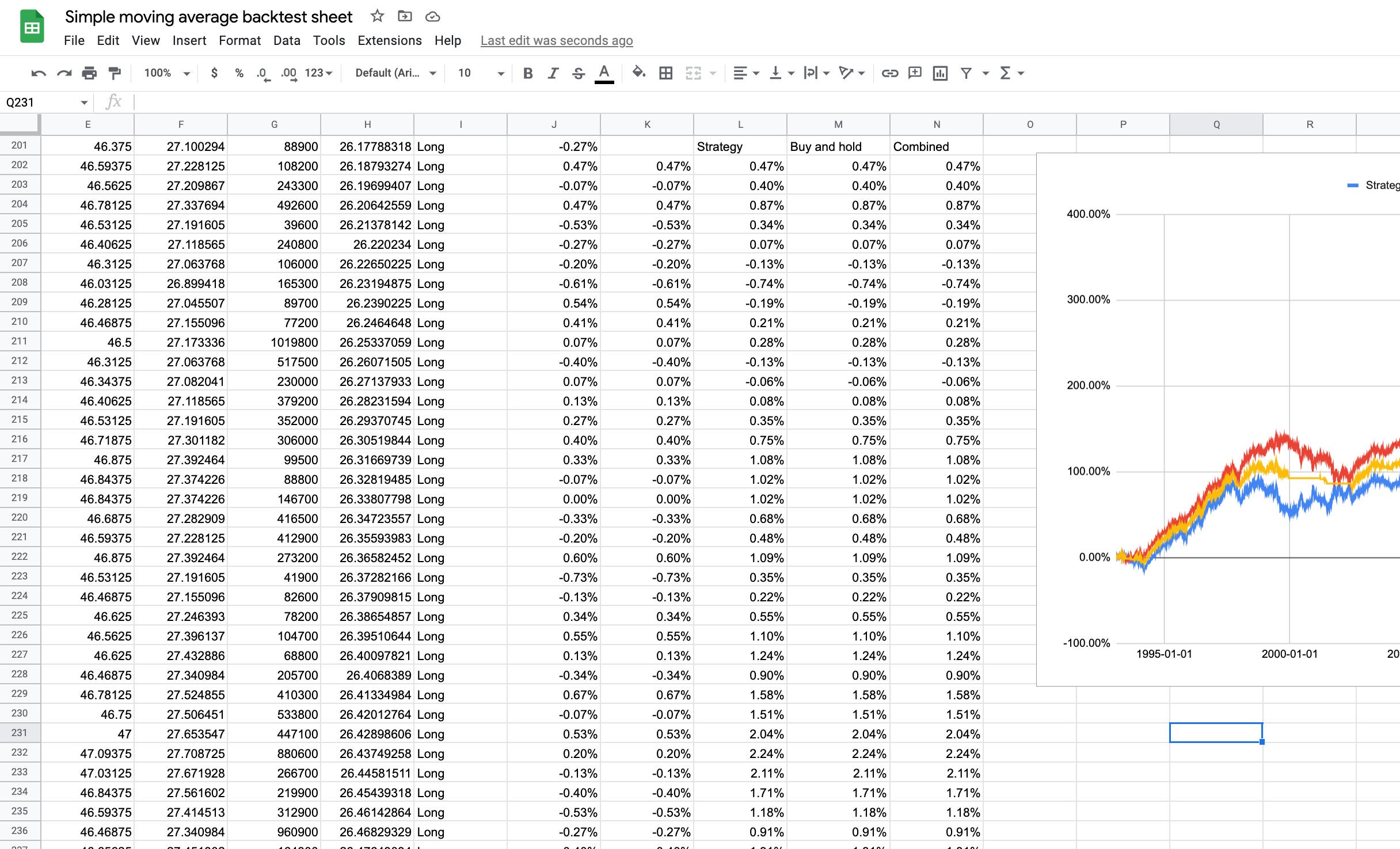This screenshot has height=849, width=1400.
Task: Apply currency formatting
Action: (214, 73)
